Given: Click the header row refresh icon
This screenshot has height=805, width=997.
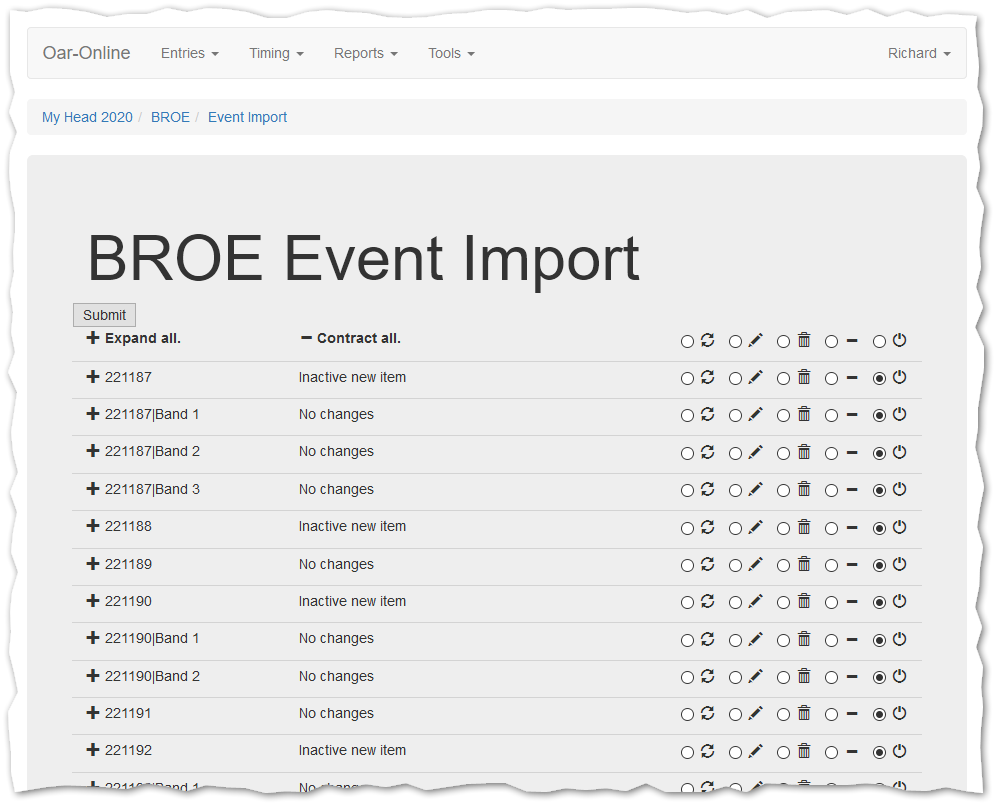Looking at the screenshot, I should point(707,340).
